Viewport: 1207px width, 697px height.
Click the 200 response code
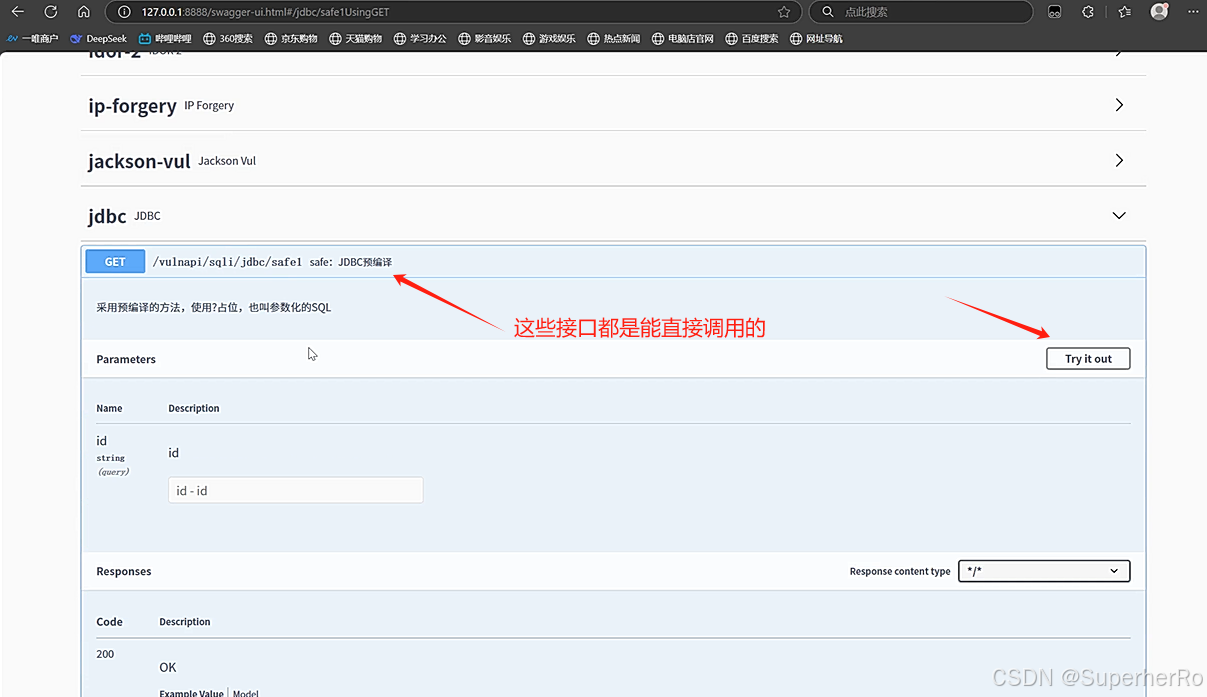tap(105, 654)
